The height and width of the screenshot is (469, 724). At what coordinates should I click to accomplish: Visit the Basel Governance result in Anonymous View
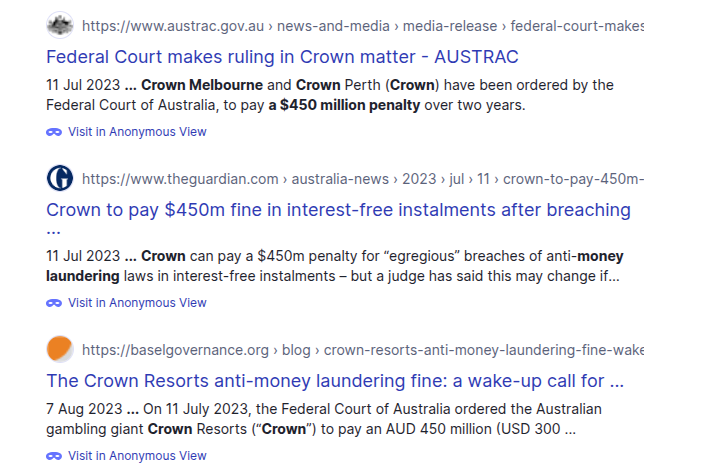tap(137, 456)
